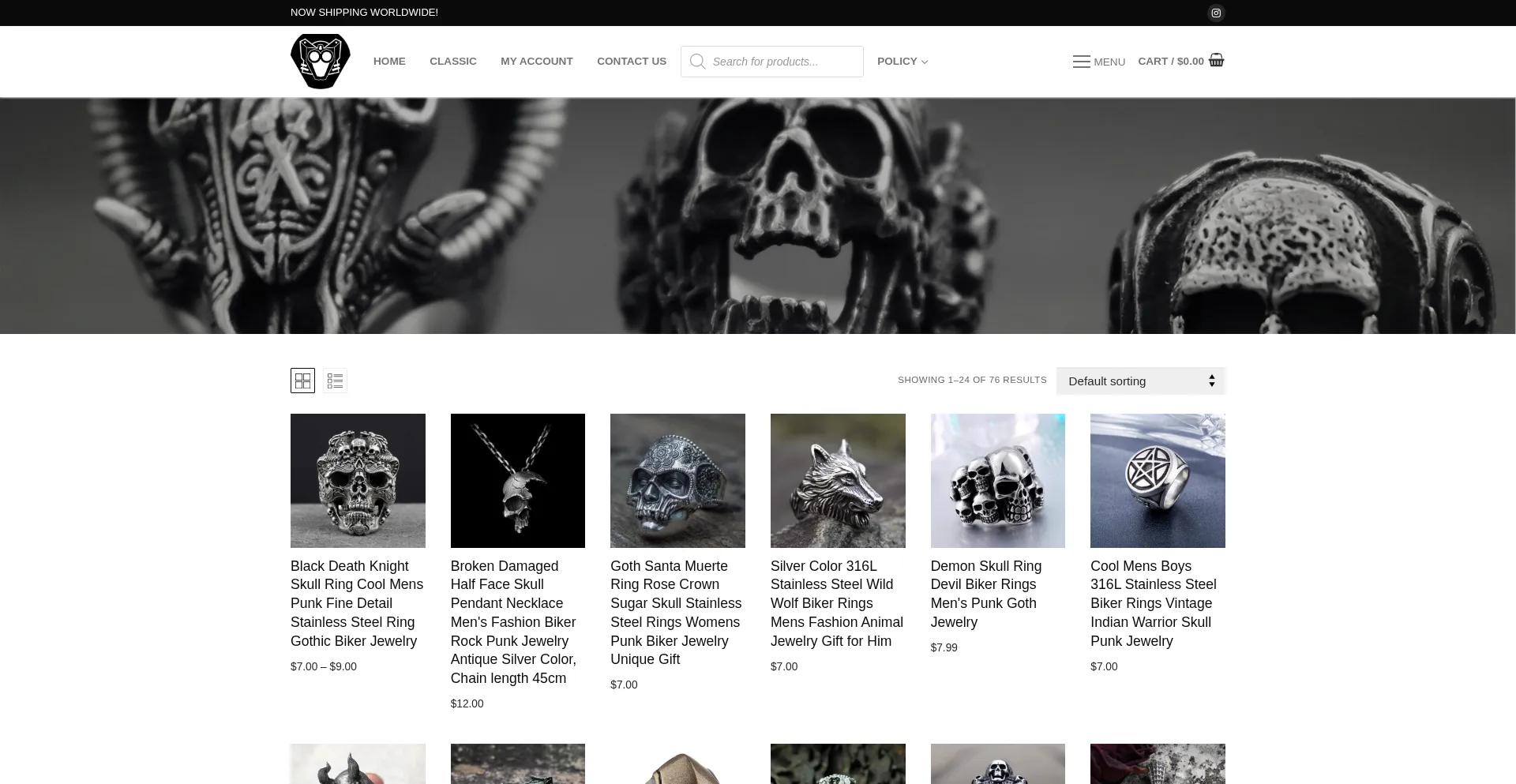The width and height of the screenshot is (1516, 784).
Task: Click the panther store logo
Action: tap(320, 62)
